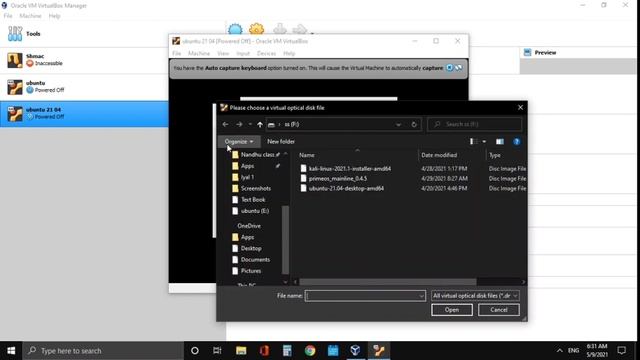The image size is (640, 360).
Task: Suppress future auto capture notifications icon
Action: click(459, 68)
